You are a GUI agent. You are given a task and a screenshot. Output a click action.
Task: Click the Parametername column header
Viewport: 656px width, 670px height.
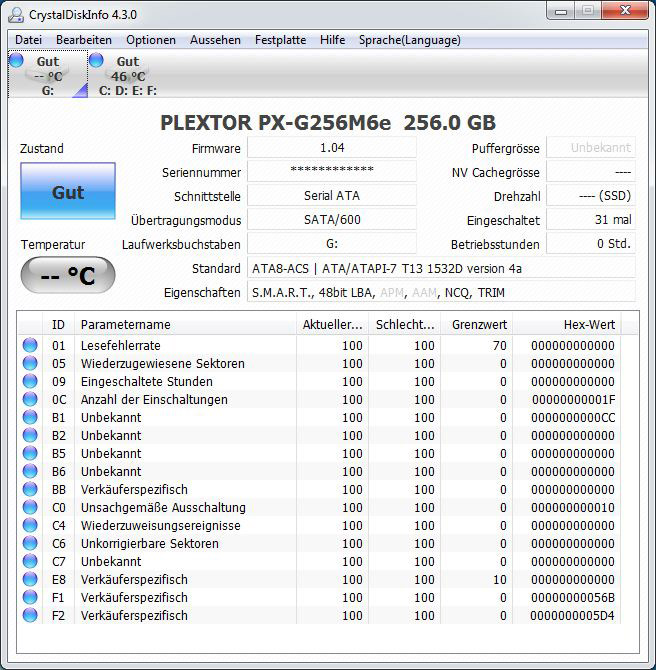pyautogui.click(x=185, y=325)
